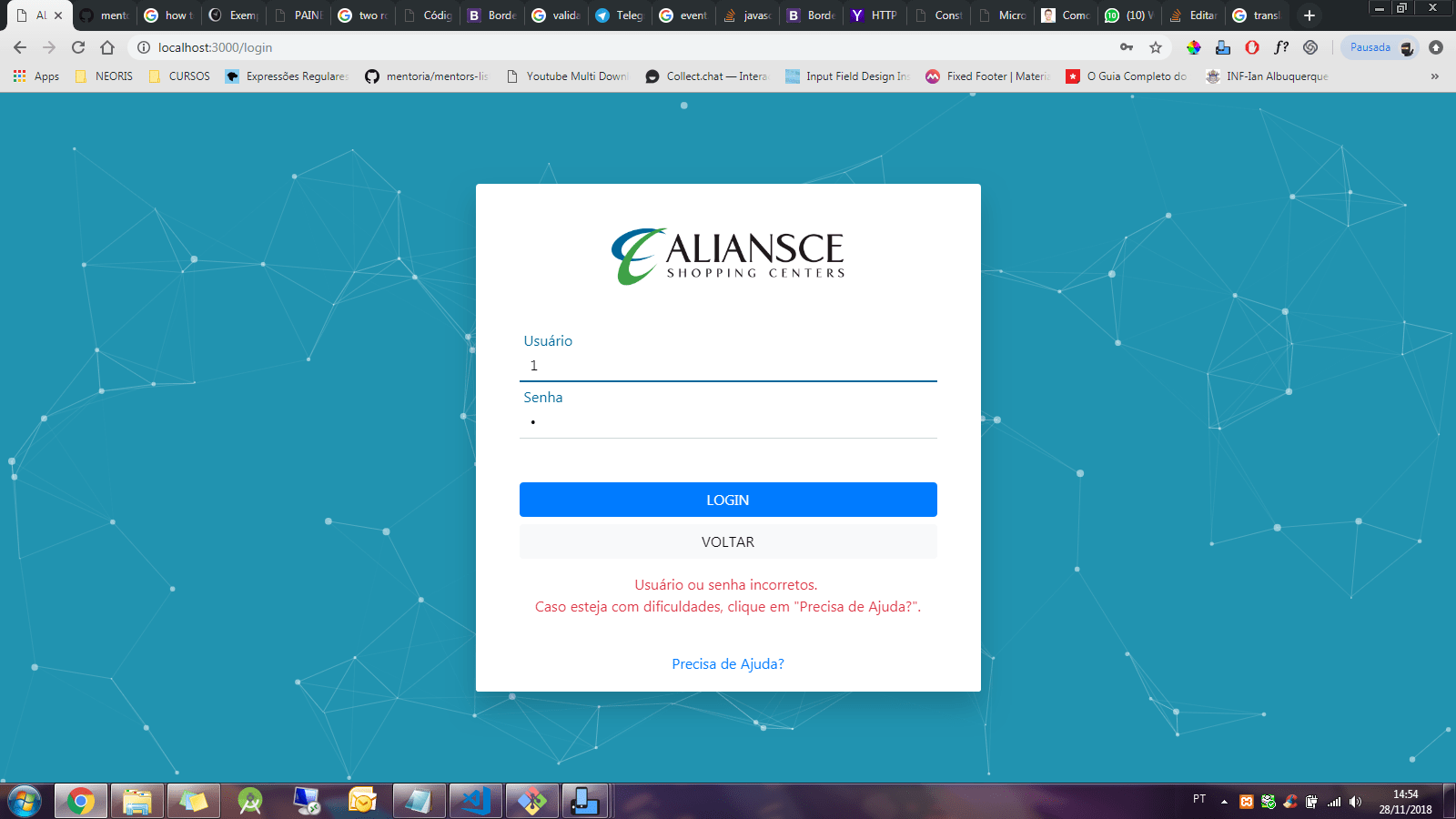Open the volume control in system tray

point(1356,802)
